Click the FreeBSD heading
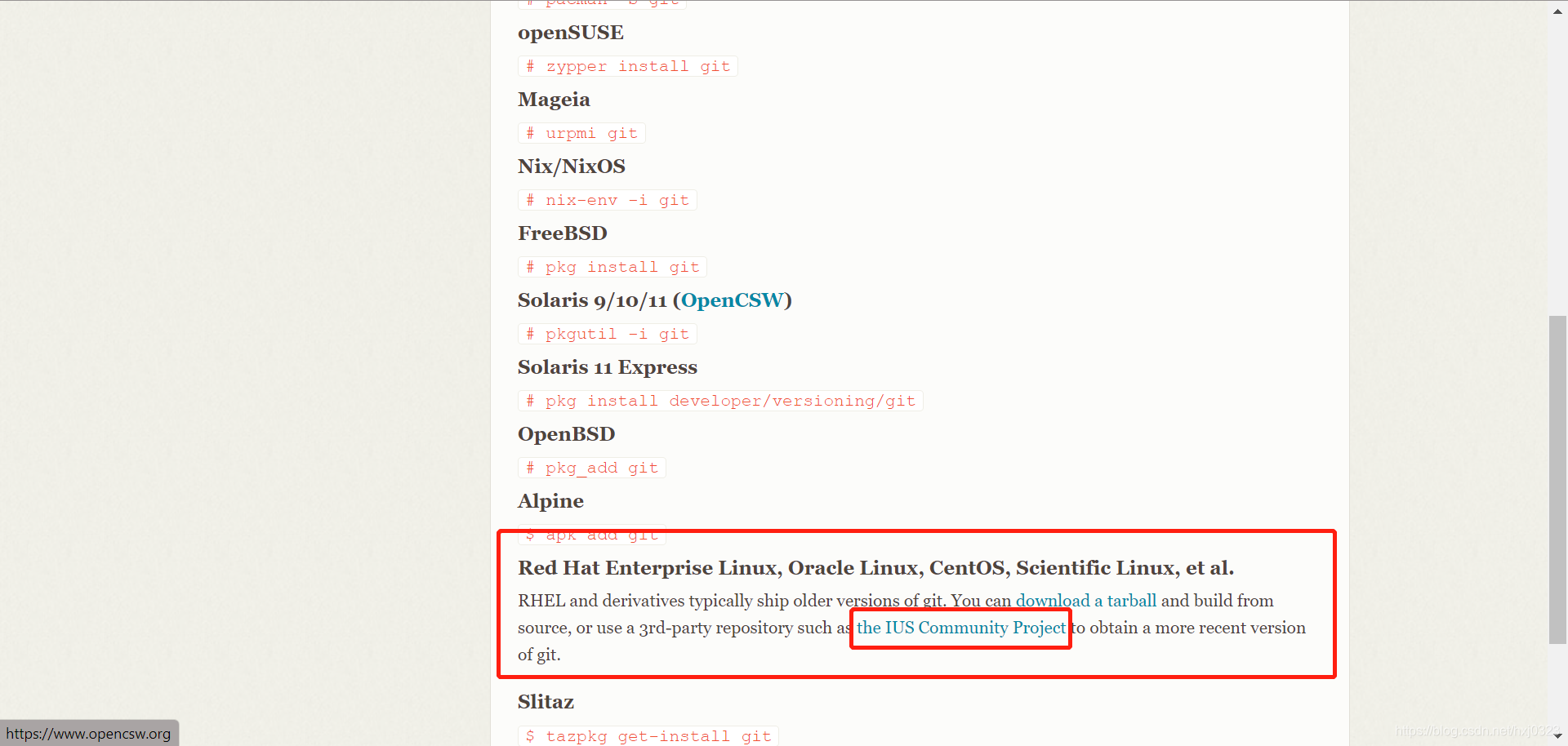Screen dimensions: 1568x746 [563, 233]
